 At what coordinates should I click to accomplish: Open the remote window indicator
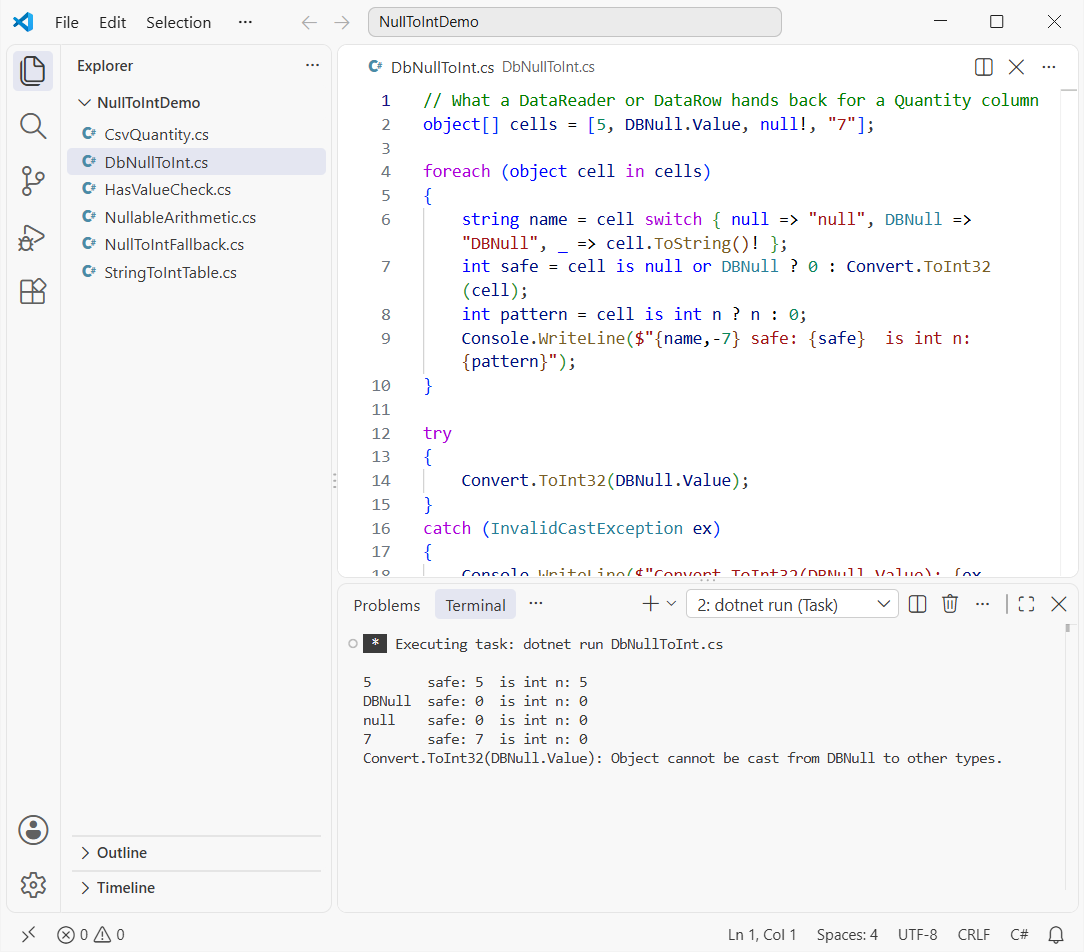(28, 935)
